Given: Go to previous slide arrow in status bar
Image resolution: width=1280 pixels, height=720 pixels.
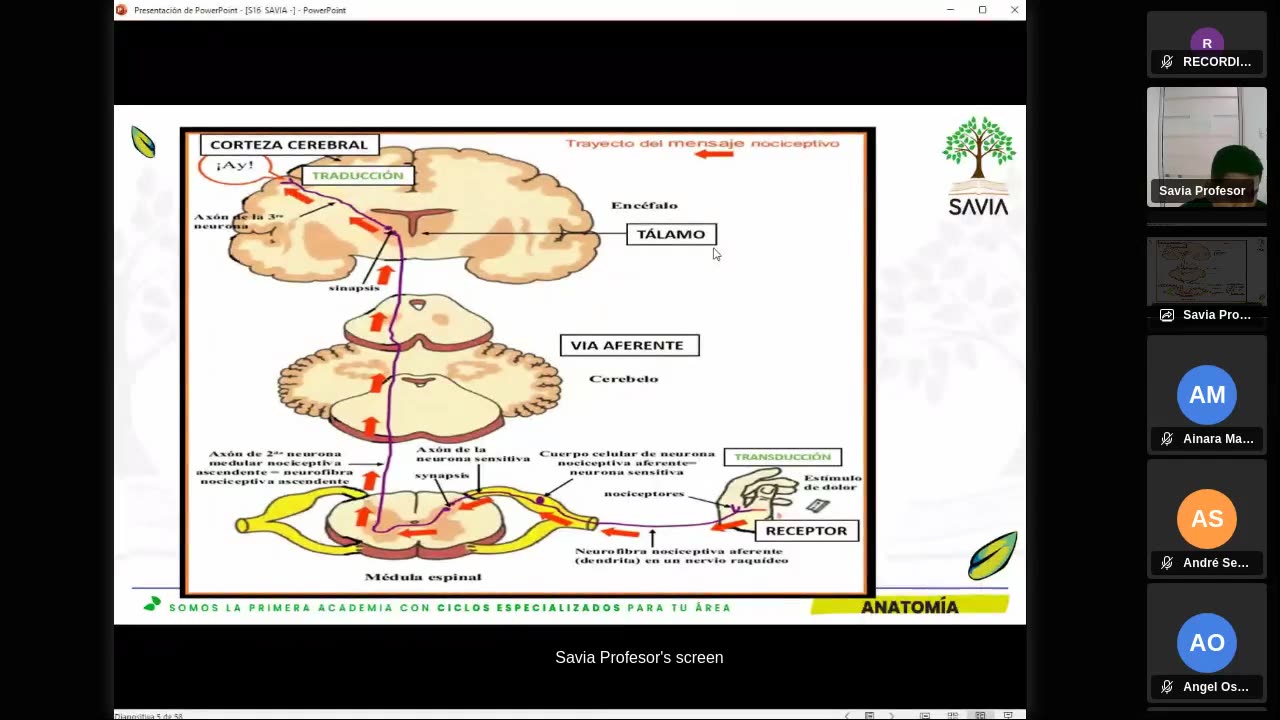Looking at the screenshot, I should pyautogui.click(x=848, y=715).
